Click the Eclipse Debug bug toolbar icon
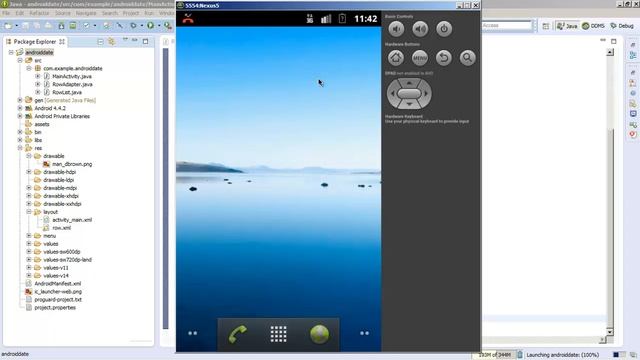This screenshot has height=360, width=640. coord(133,25)
